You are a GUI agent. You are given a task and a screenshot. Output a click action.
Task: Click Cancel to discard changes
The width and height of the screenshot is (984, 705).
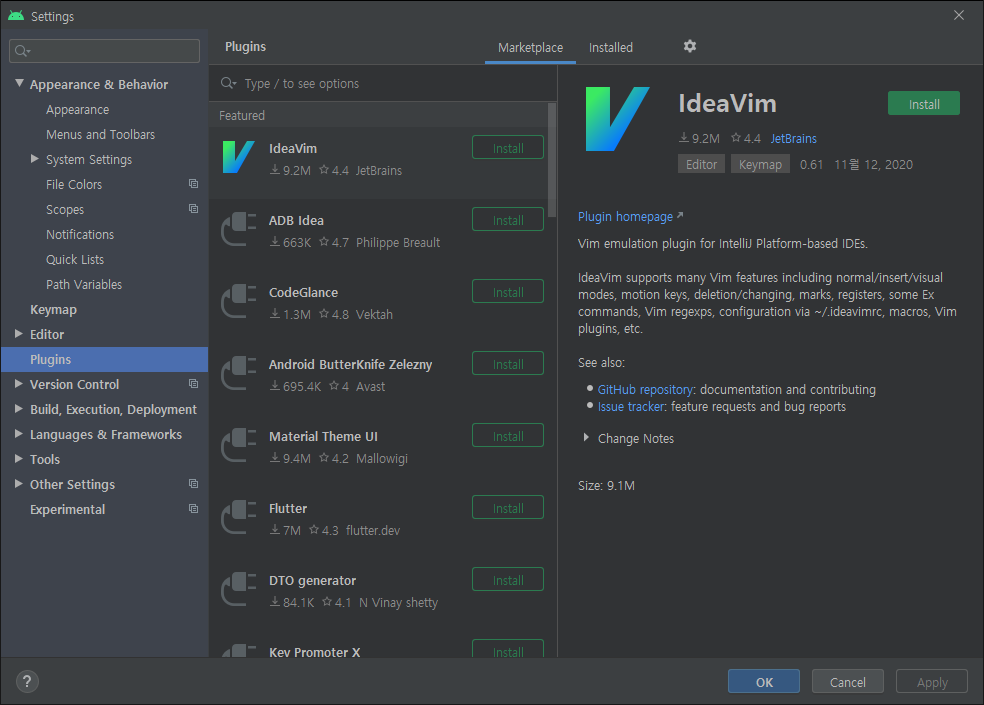click(x=848, y=682)
